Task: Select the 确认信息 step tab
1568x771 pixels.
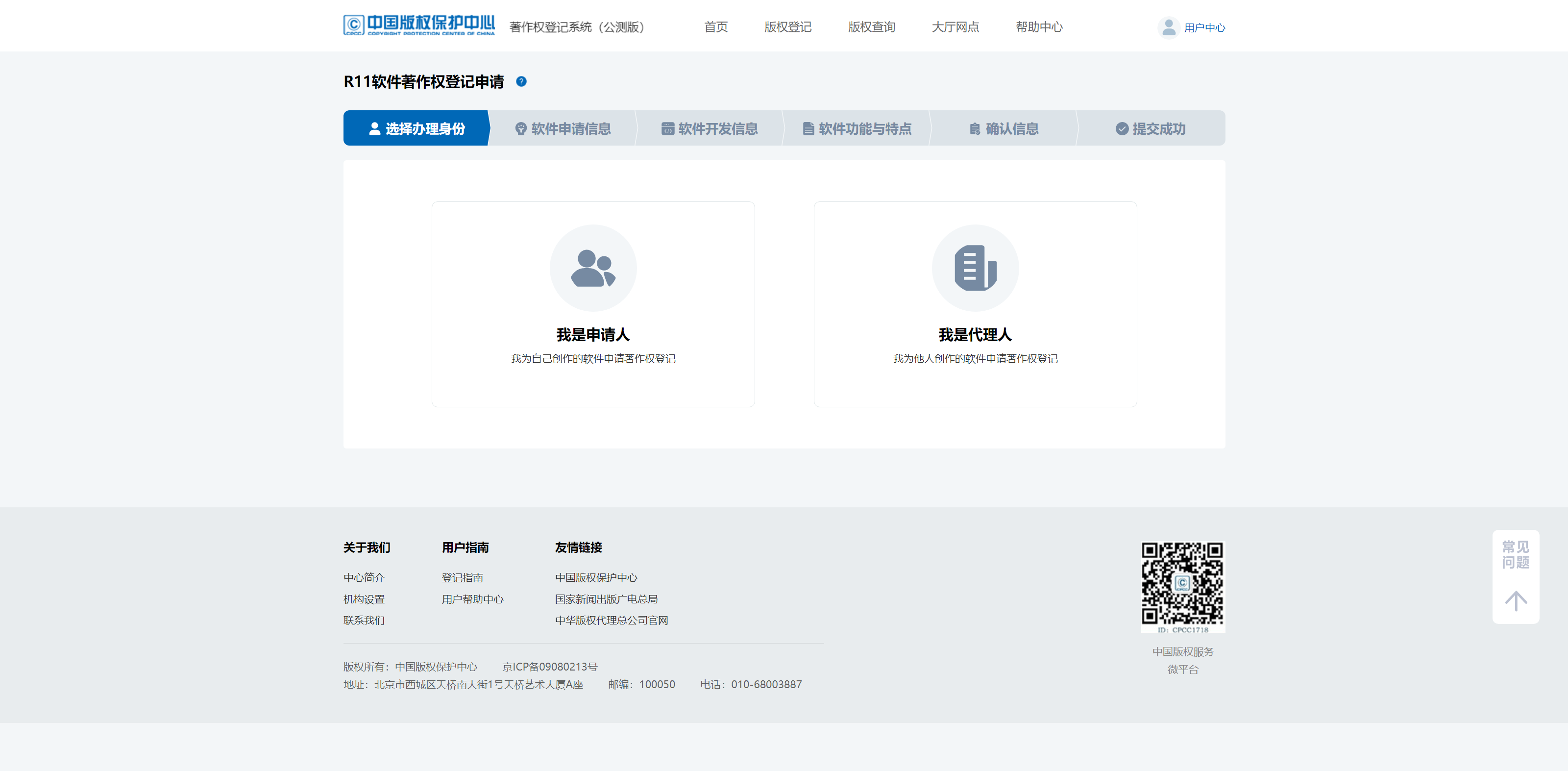Action: click(x=1004, y=128)
